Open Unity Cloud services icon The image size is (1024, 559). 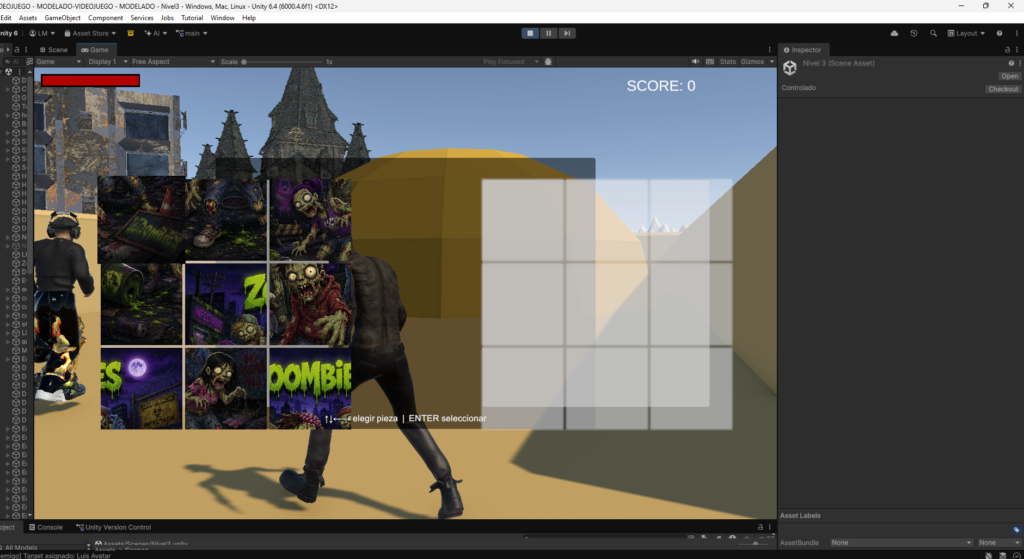point(894,33)
